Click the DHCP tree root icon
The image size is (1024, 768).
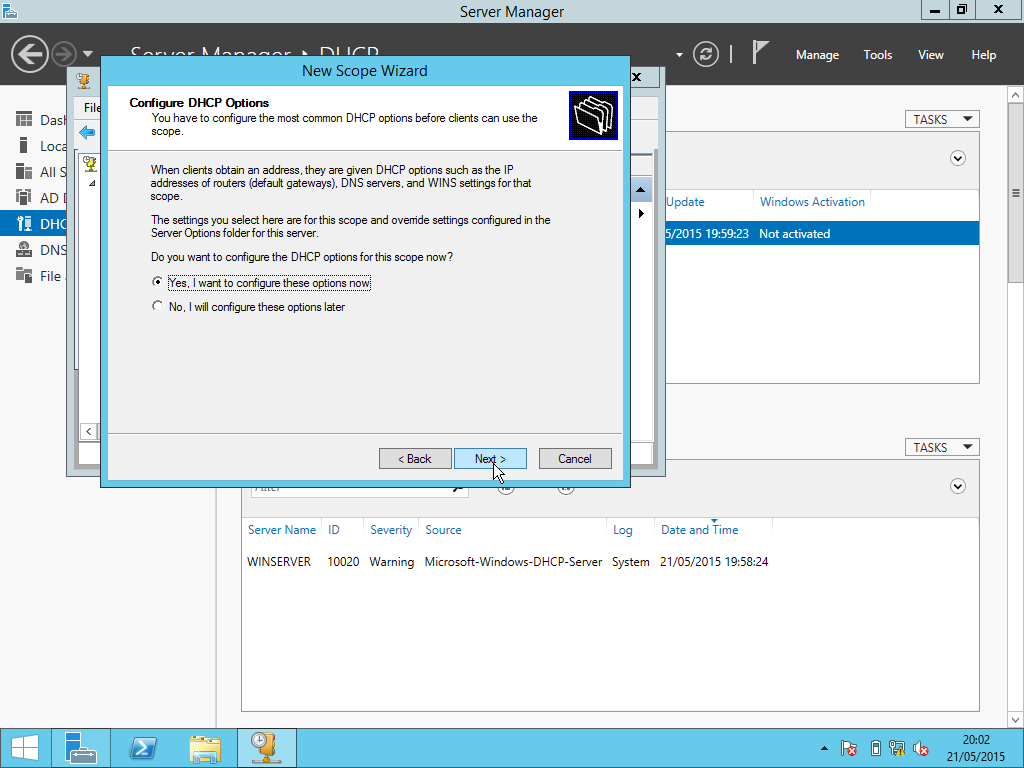click(90, 163)
